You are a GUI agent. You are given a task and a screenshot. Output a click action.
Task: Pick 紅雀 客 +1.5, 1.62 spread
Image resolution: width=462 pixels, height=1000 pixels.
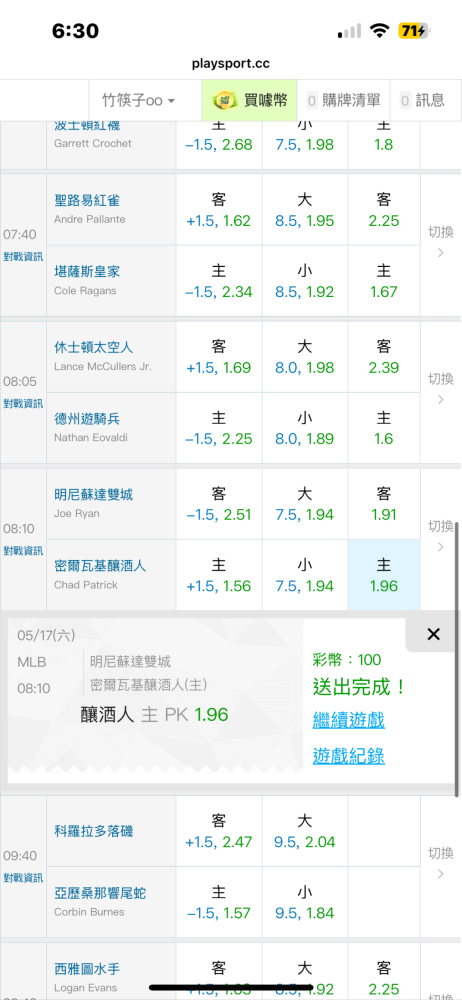coord(219,210)
